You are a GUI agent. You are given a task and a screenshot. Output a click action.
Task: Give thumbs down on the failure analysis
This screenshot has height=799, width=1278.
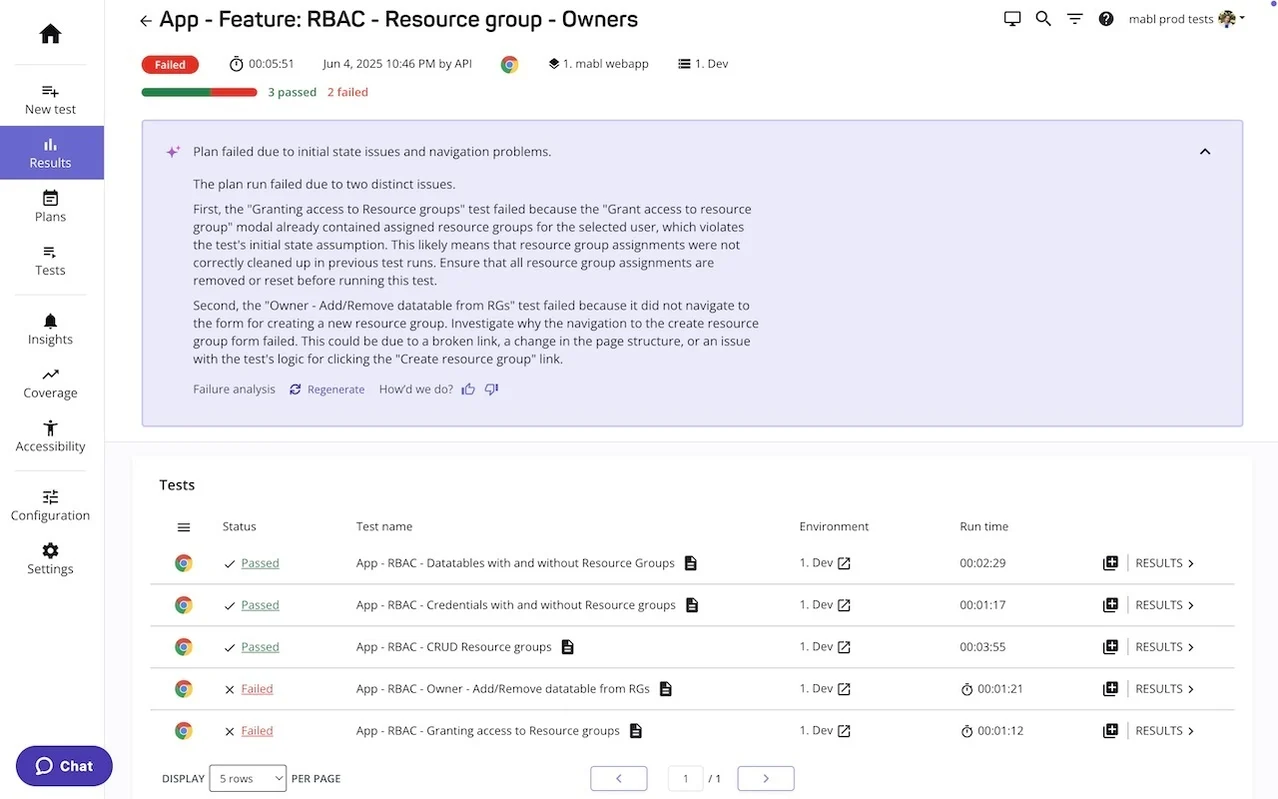pyautogui.click(x=491, y=388)
